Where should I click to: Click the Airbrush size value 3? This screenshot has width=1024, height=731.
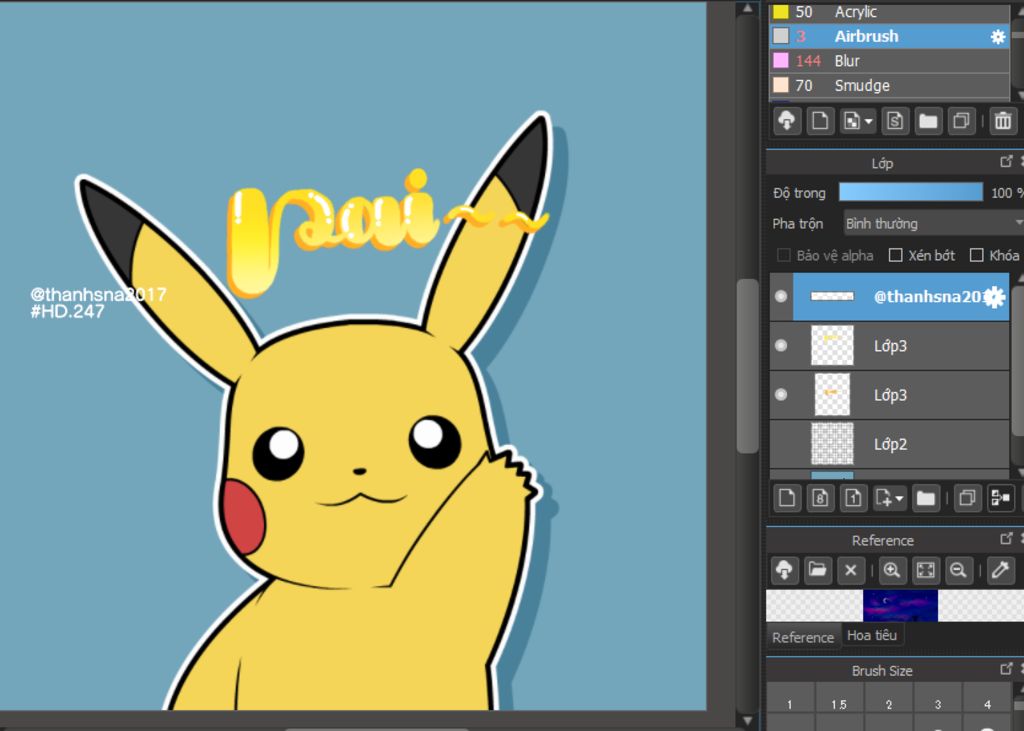tap(801, 37)
